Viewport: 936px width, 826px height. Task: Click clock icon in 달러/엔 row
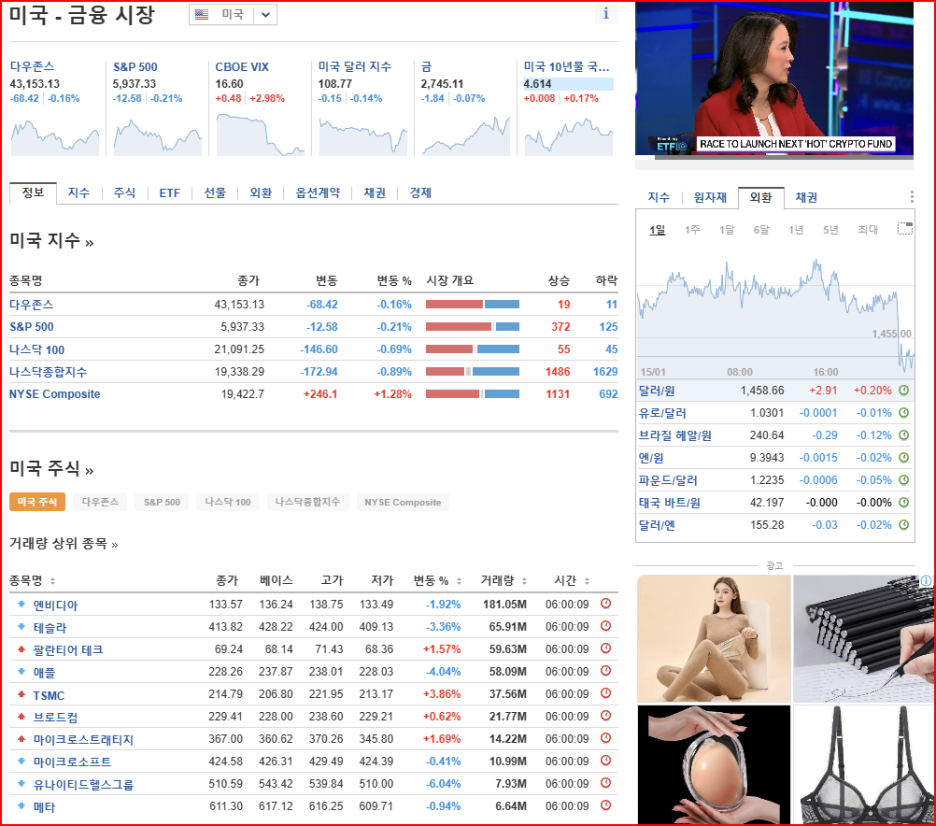(x=904, y=525)
